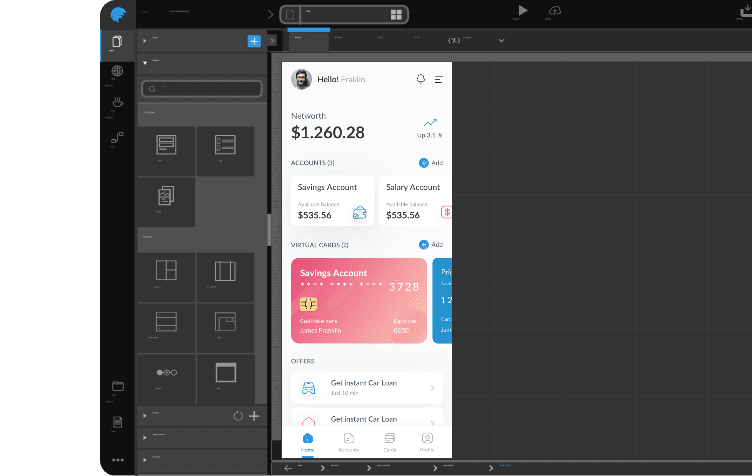Image resolution: width=752 pixels, height=476 pixels.
Task: Click the blue plus add button
Action: point(254,41)
